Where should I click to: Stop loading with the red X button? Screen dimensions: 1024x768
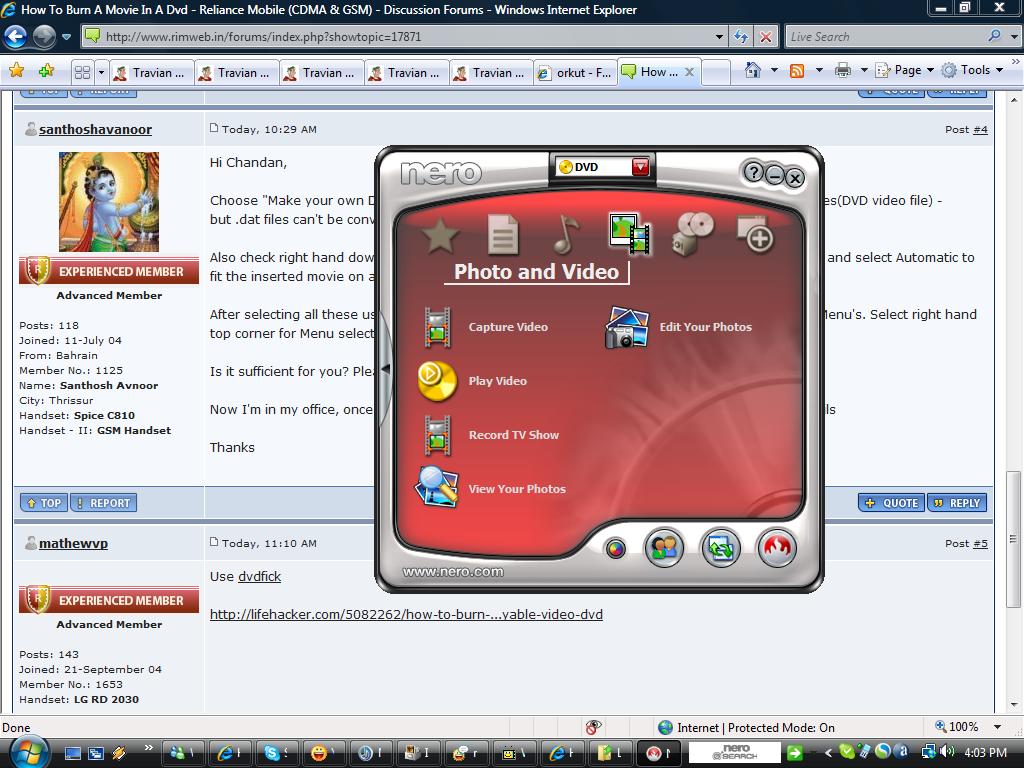765,37
